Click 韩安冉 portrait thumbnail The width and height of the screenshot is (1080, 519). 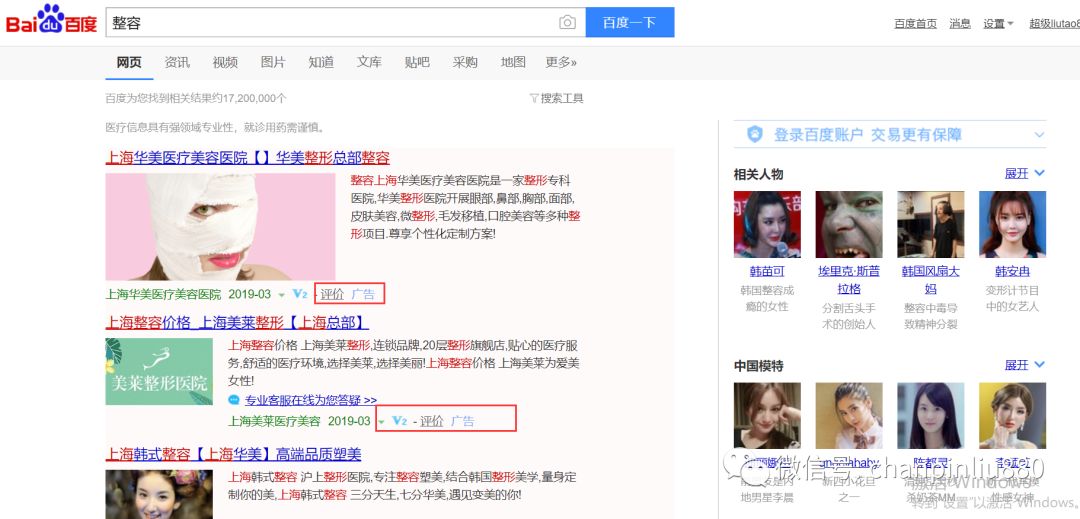point(1012,224)
